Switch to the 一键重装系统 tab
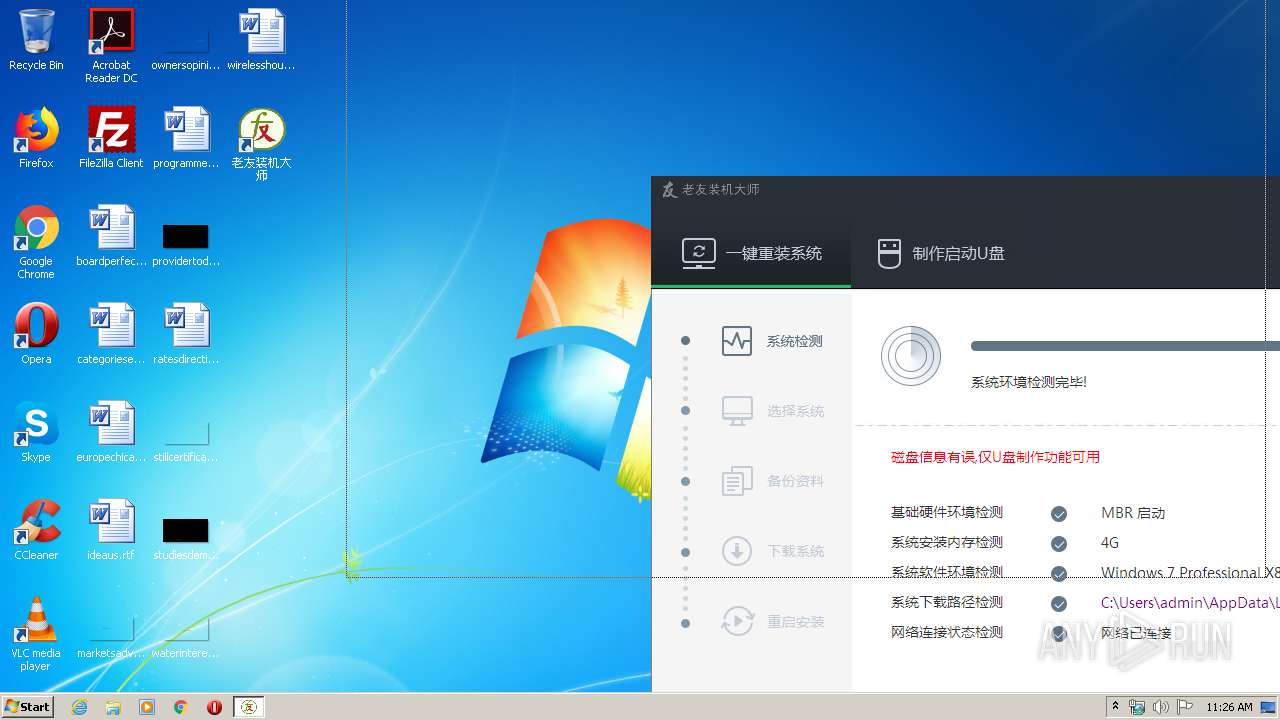This screenshot has height=720, width=1280. [751, 253]
